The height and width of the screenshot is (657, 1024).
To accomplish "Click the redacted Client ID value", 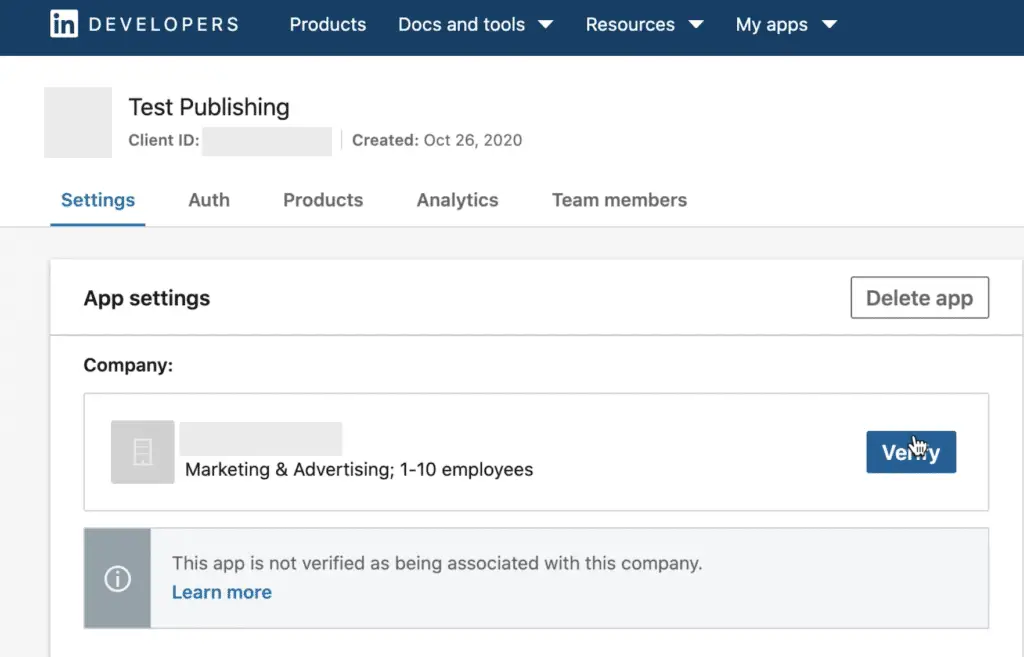I will 266,141.
